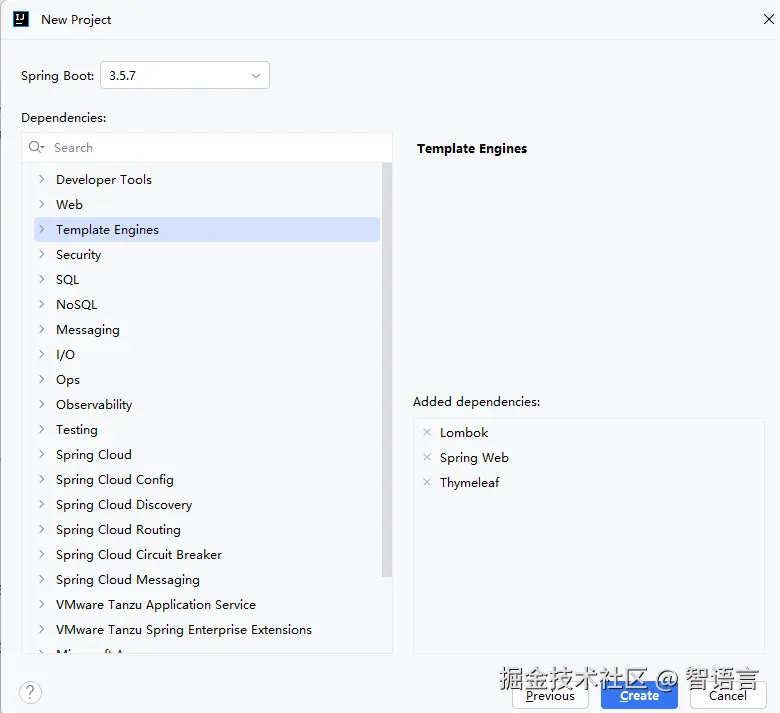
Task: Select the Spring Cloud Config row
Action: click(x=207, y=480)
